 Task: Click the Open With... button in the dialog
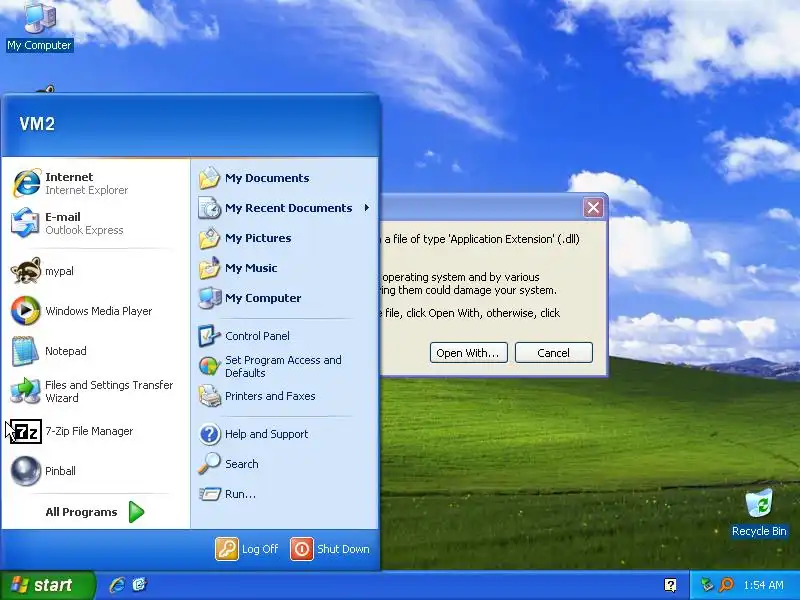click(x=468, y=353)
